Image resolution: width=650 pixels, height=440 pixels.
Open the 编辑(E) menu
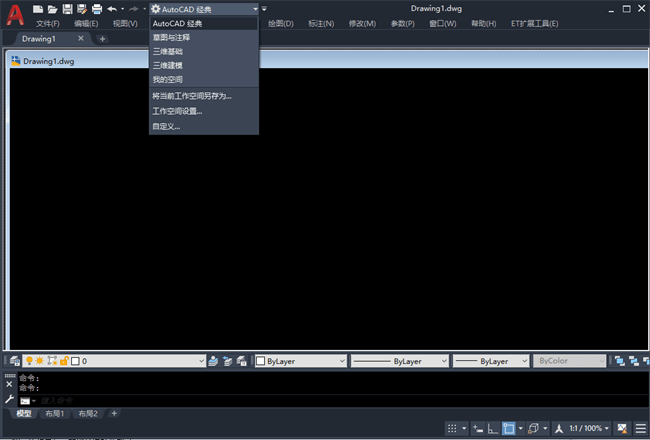[86, 24]
